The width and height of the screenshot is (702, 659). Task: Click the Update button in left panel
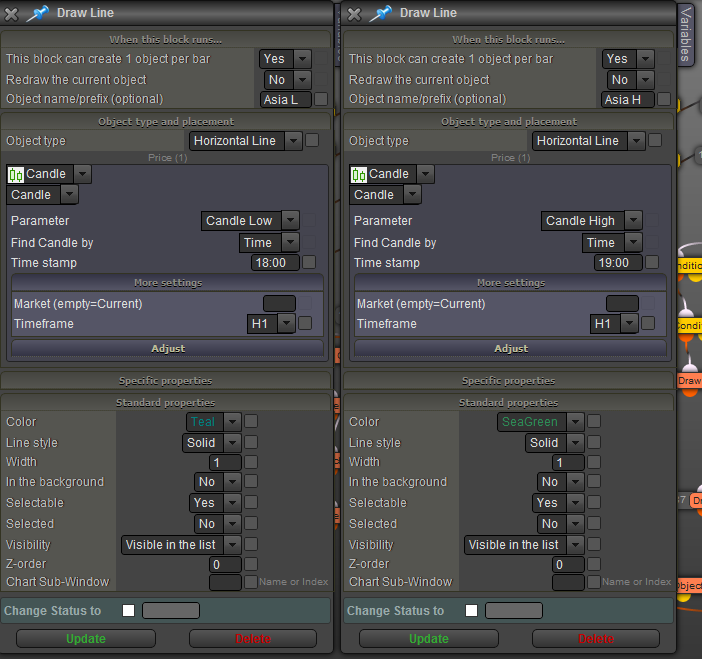[86, 639]
